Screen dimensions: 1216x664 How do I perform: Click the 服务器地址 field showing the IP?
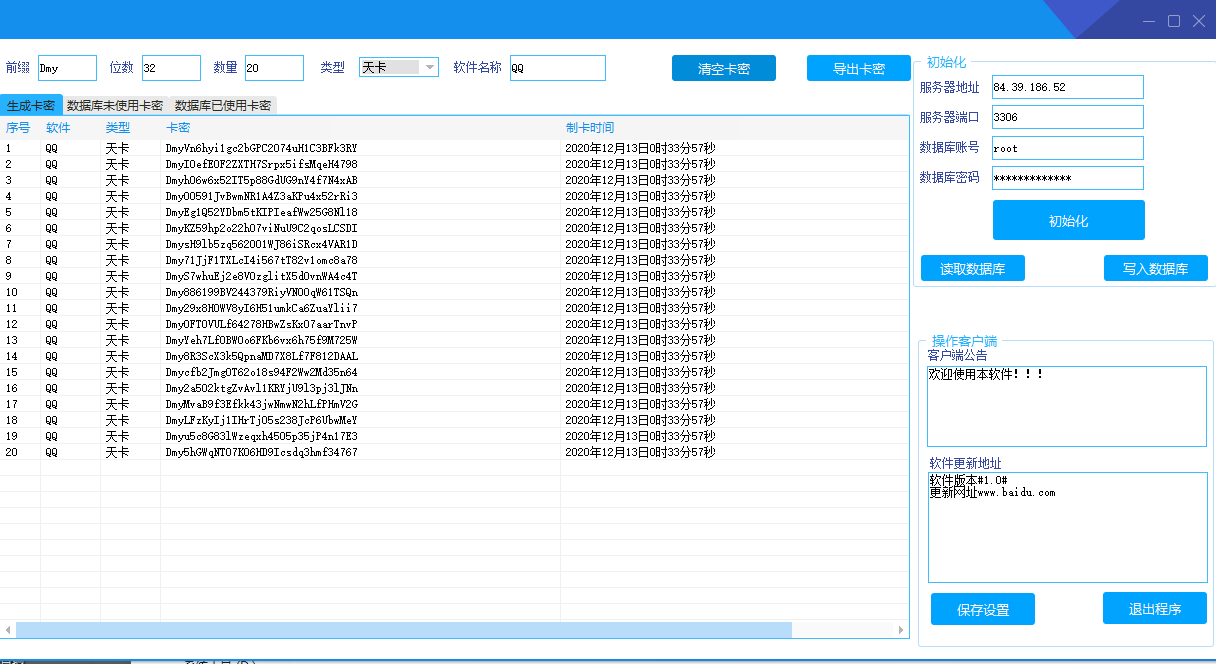point(1065,87)
